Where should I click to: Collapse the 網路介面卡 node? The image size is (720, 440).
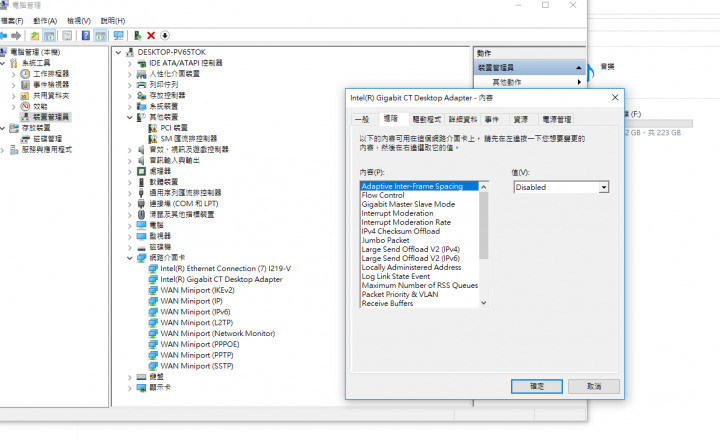point(129,258)
